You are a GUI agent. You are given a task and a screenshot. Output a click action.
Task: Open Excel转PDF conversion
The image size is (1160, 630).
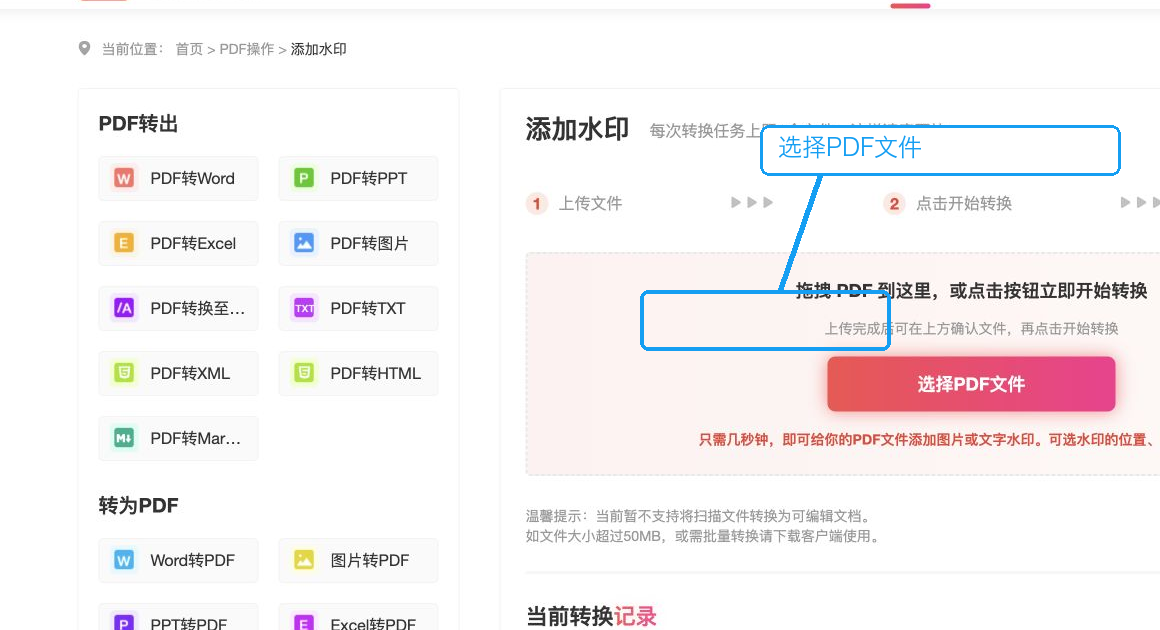click(358, 617)
